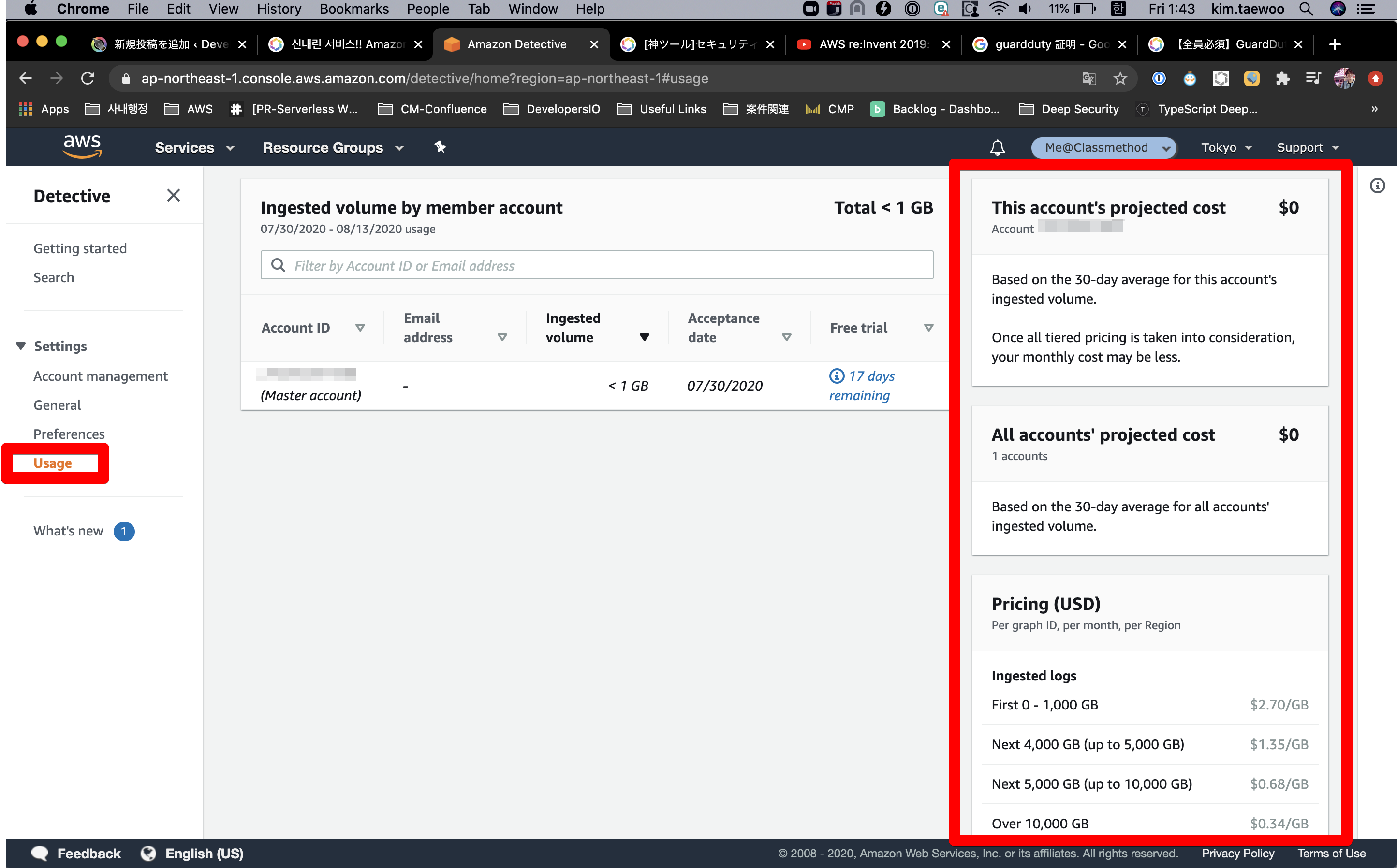Image resolution: width=1397 pixels, height=868 pixels.
Task: Open the Bookmarks menu in menu bar
Action: [x=354, y=9]
